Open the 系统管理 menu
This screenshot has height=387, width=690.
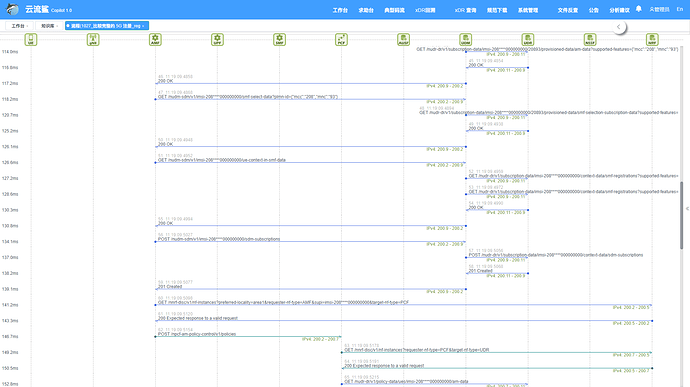tap(528, 10)
